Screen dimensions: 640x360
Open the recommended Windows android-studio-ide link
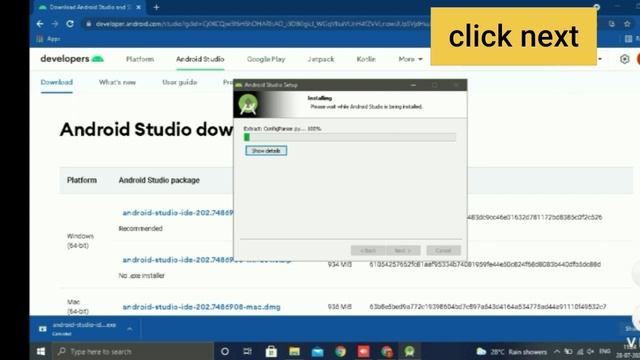coord(178,213)
